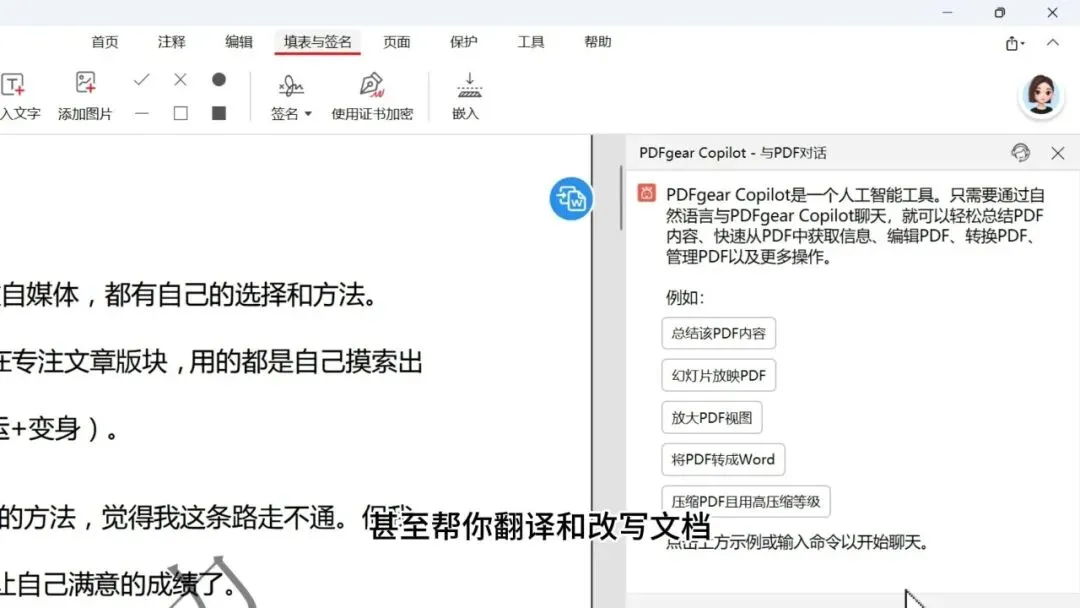Open the share export icon menu
The width and height of the screenshot is (1080, 608).
[x=1015, y=43]
